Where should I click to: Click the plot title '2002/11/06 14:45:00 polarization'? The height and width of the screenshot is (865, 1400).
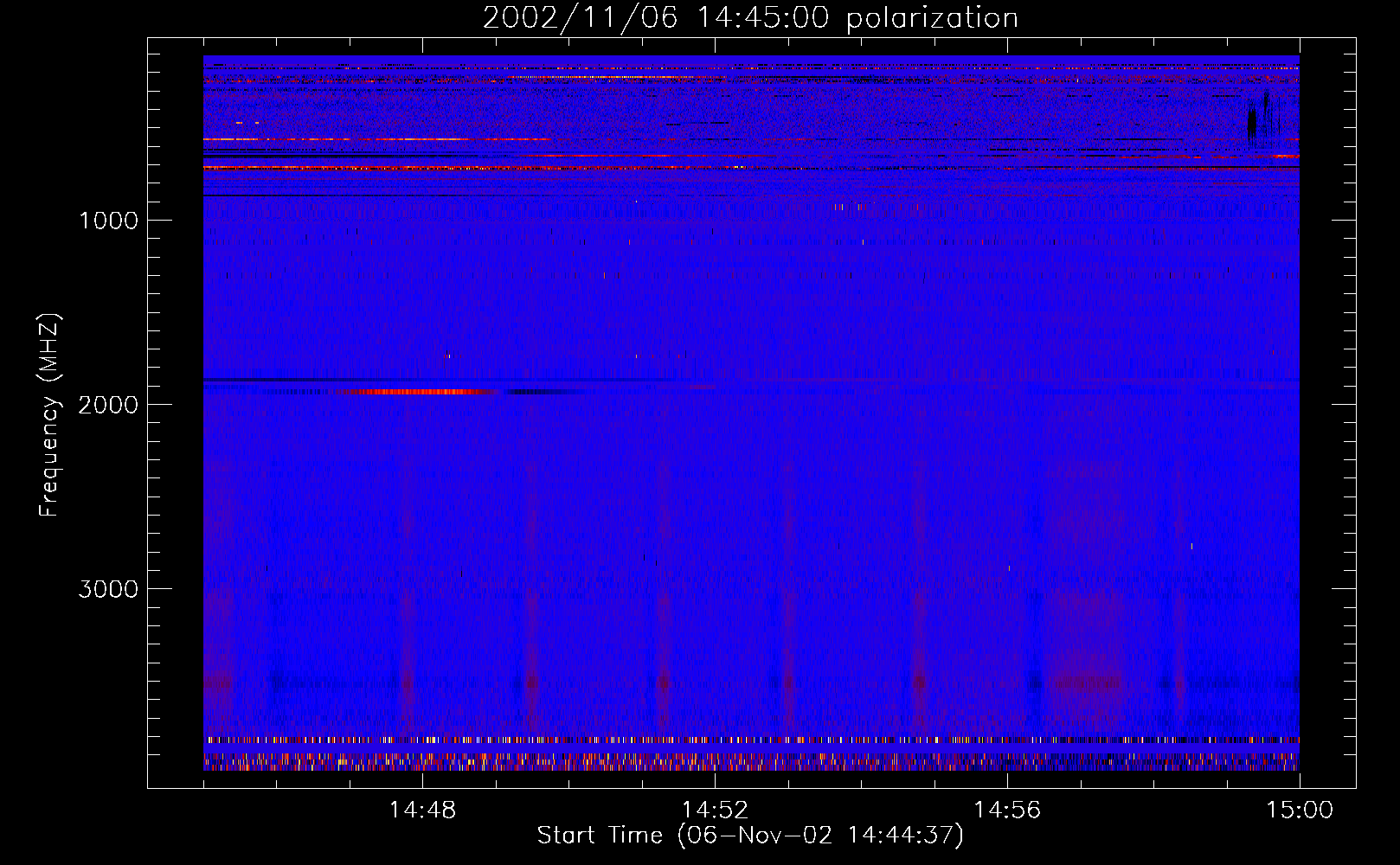[x=750, y=17]
